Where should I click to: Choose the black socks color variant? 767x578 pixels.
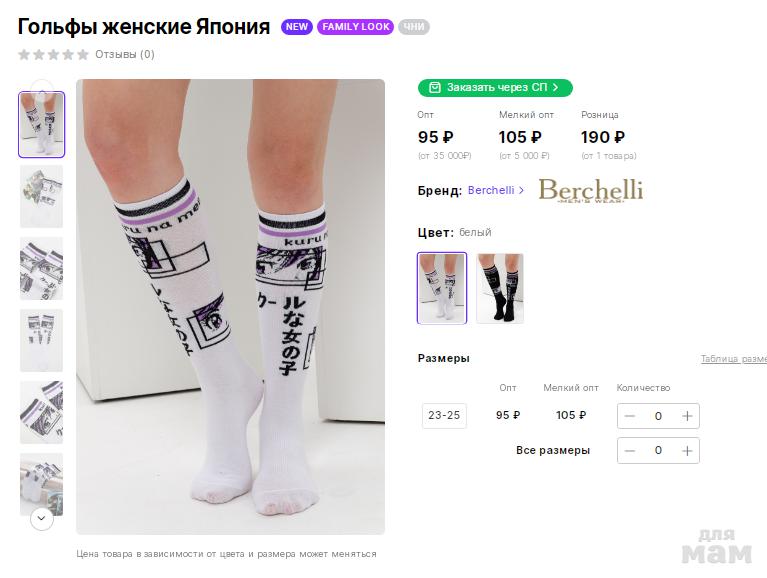click(500, 288)
